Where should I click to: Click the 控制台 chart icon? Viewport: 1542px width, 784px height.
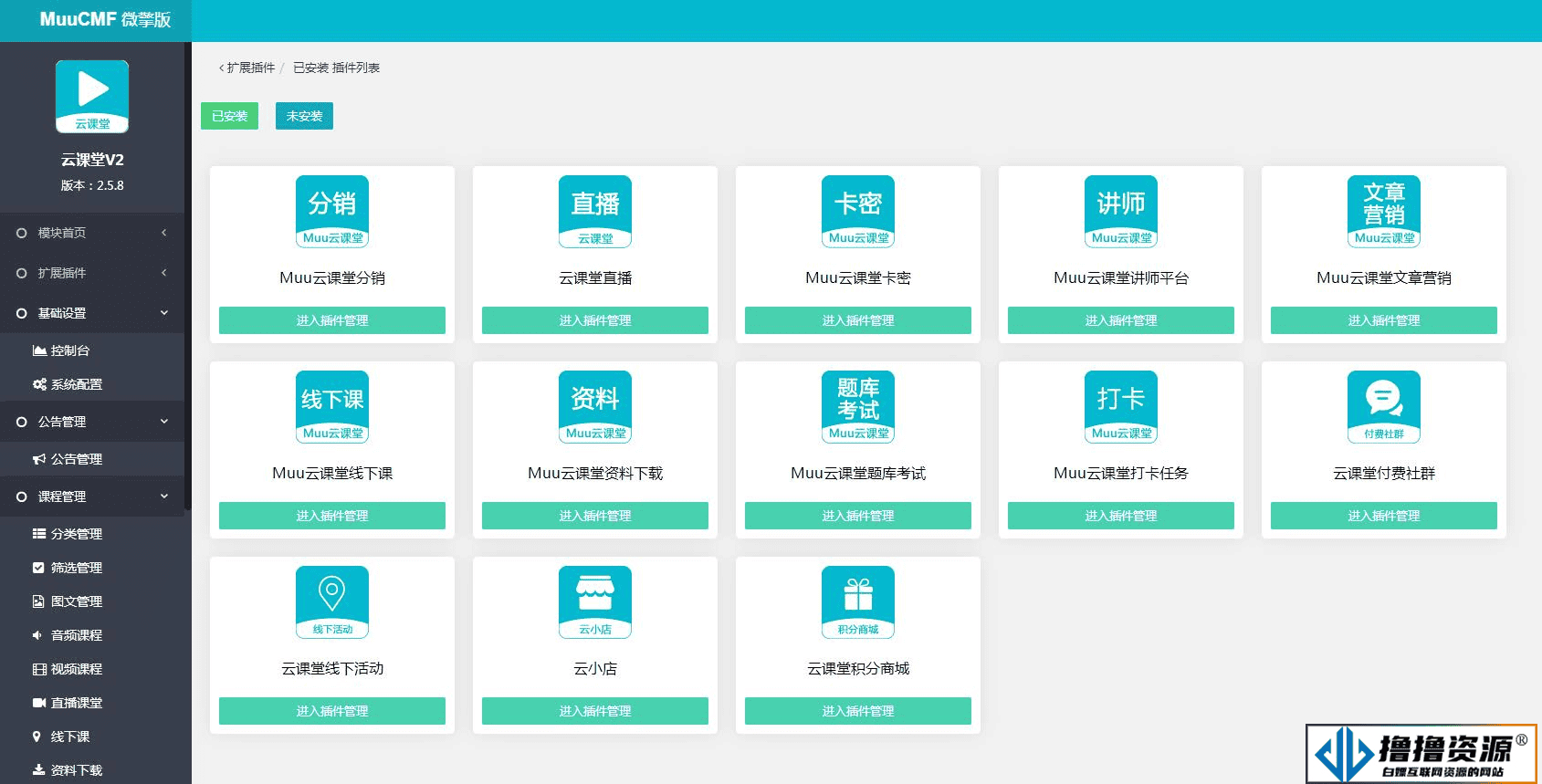[x=39, y=350]
